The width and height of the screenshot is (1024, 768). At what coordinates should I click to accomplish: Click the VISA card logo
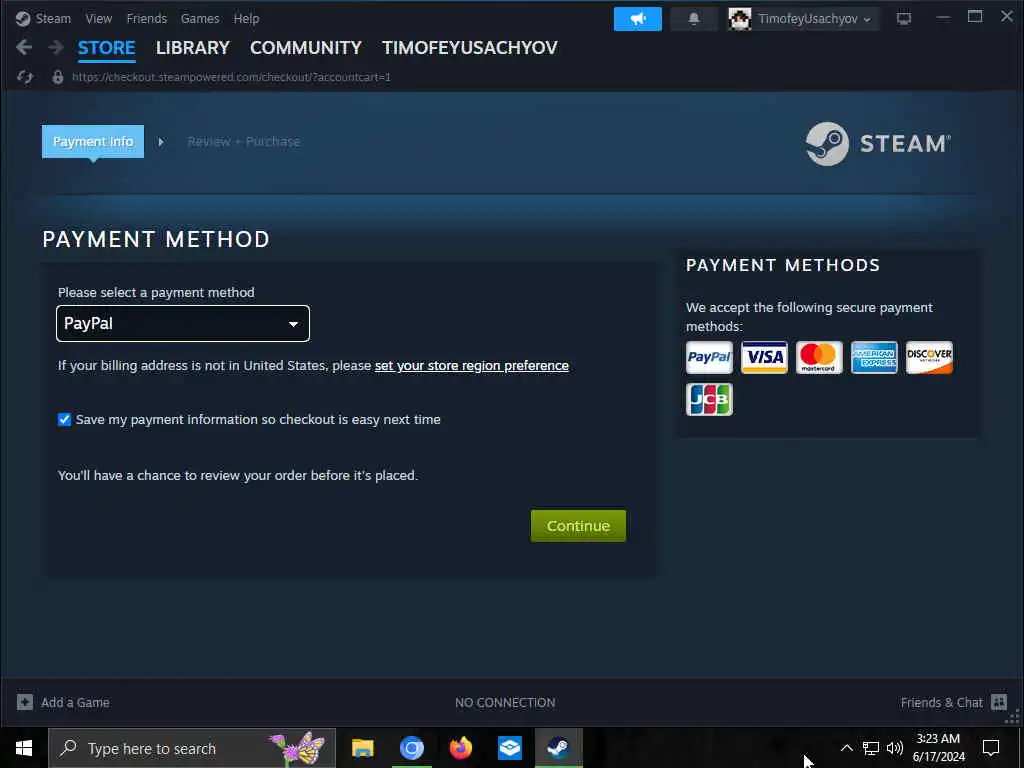(764, 357)
